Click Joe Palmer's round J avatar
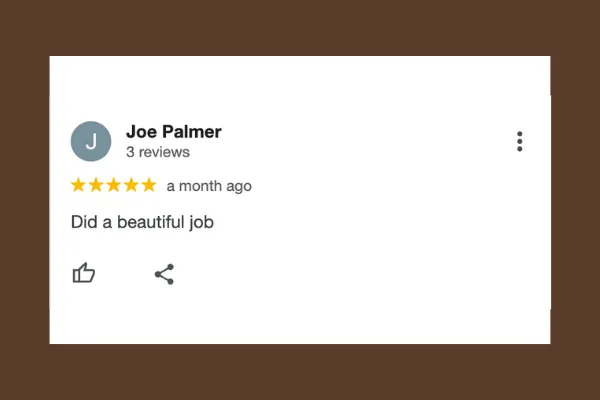 click(91, 141)
